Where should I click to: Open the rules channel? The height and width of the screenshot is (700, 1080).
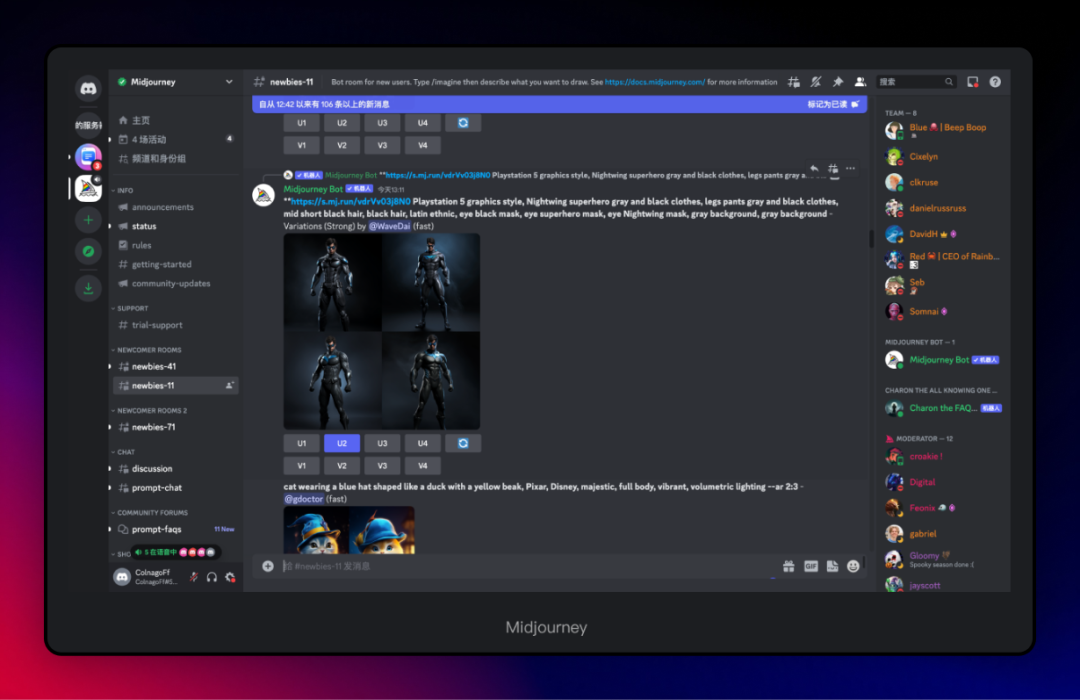click(176, 245)
